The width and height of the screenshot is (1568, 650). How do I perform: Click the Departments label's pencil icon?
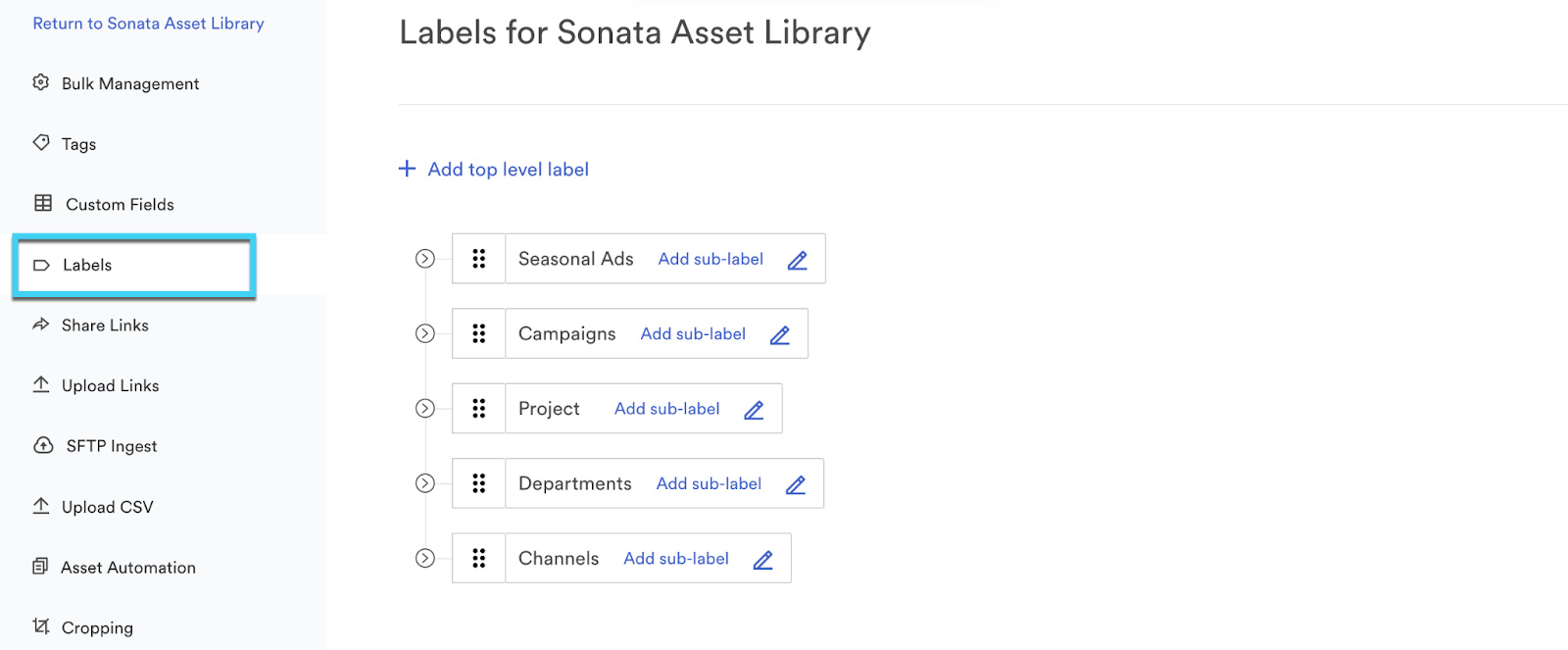click(x=796, y=484)
